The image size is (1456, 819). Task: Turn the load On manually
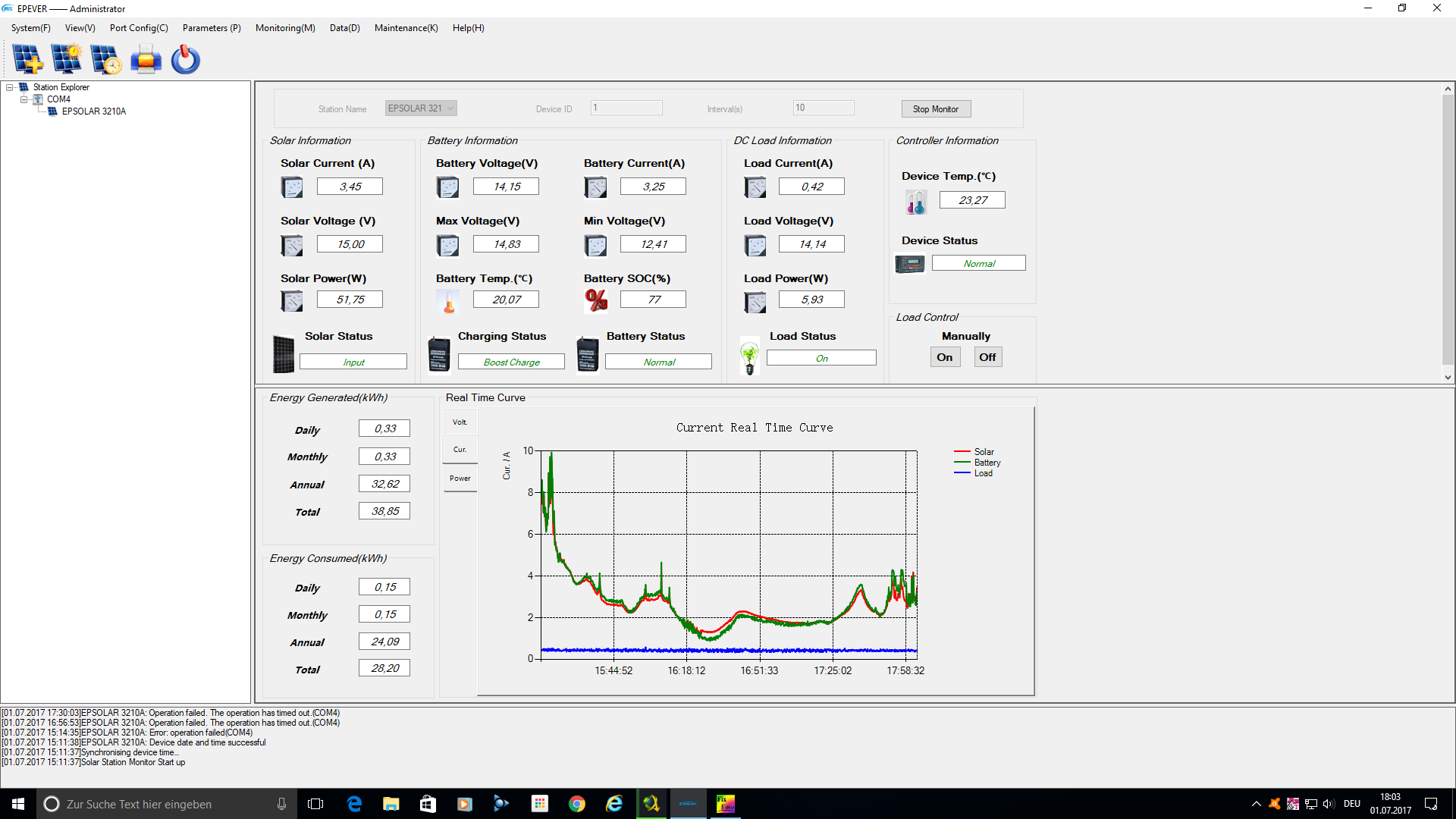[944, 357]
